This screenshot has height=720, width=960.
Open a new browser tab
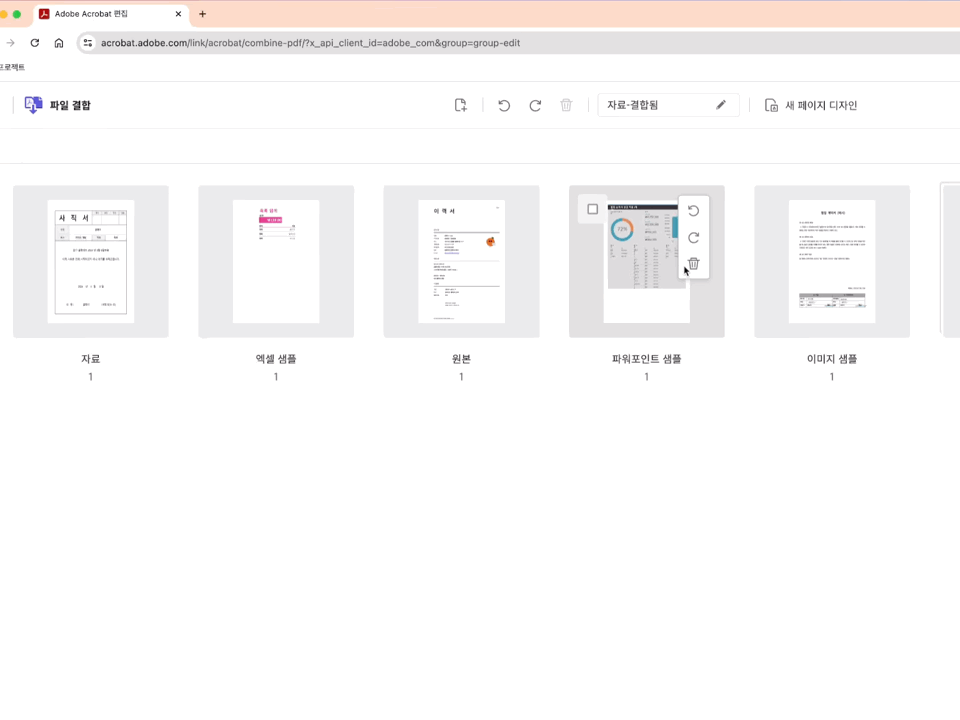(203, 14)
